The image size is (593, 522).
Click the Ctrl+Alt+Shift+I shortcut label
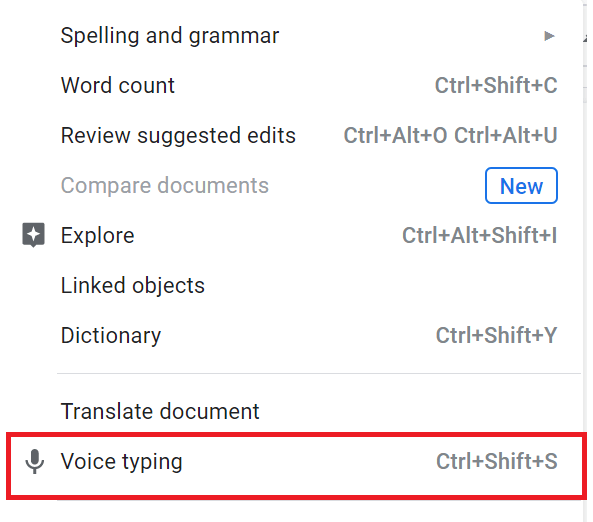480,235
